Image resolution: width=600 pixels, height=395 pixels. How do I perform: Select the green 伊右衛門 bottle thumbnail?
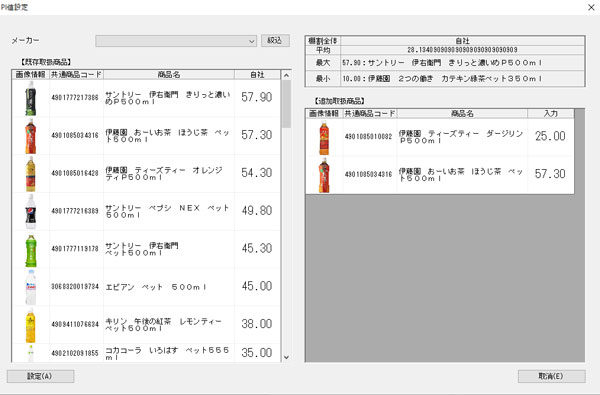coord(31,250)
